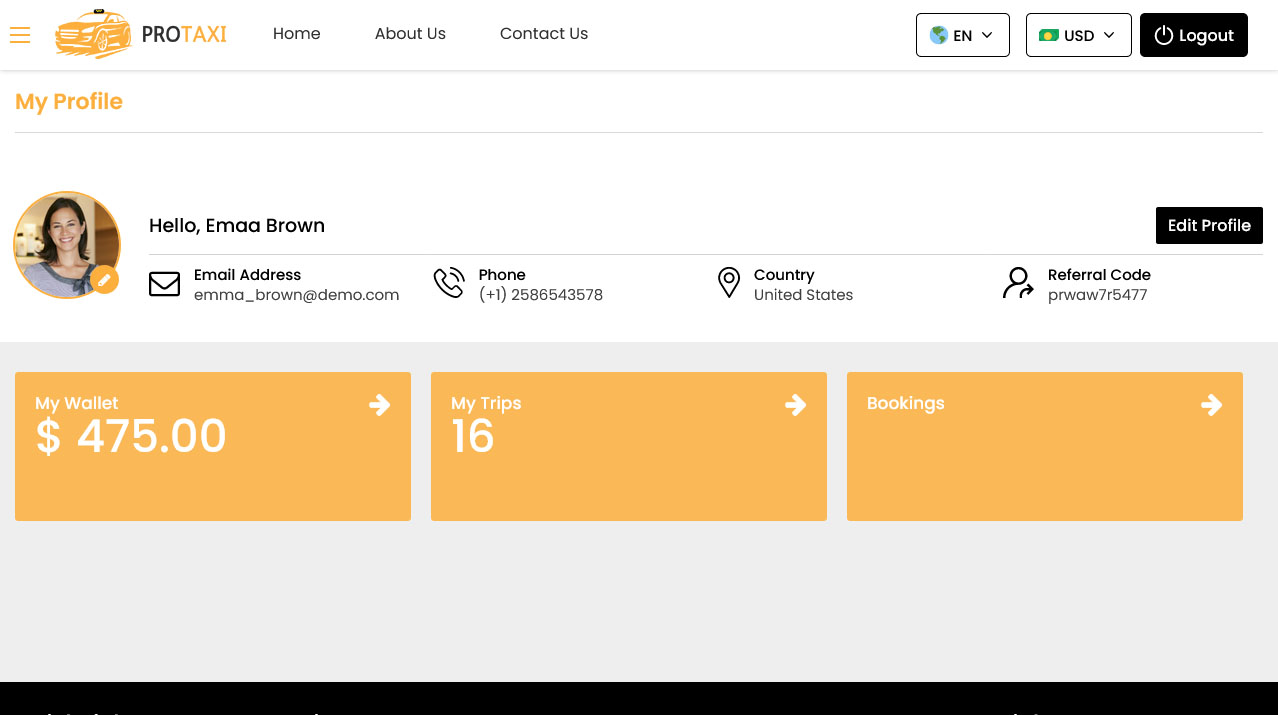This screenshot has width=1278, height=715.
Task: Expand the USD currency dropdown
Action: point(1079,35)
